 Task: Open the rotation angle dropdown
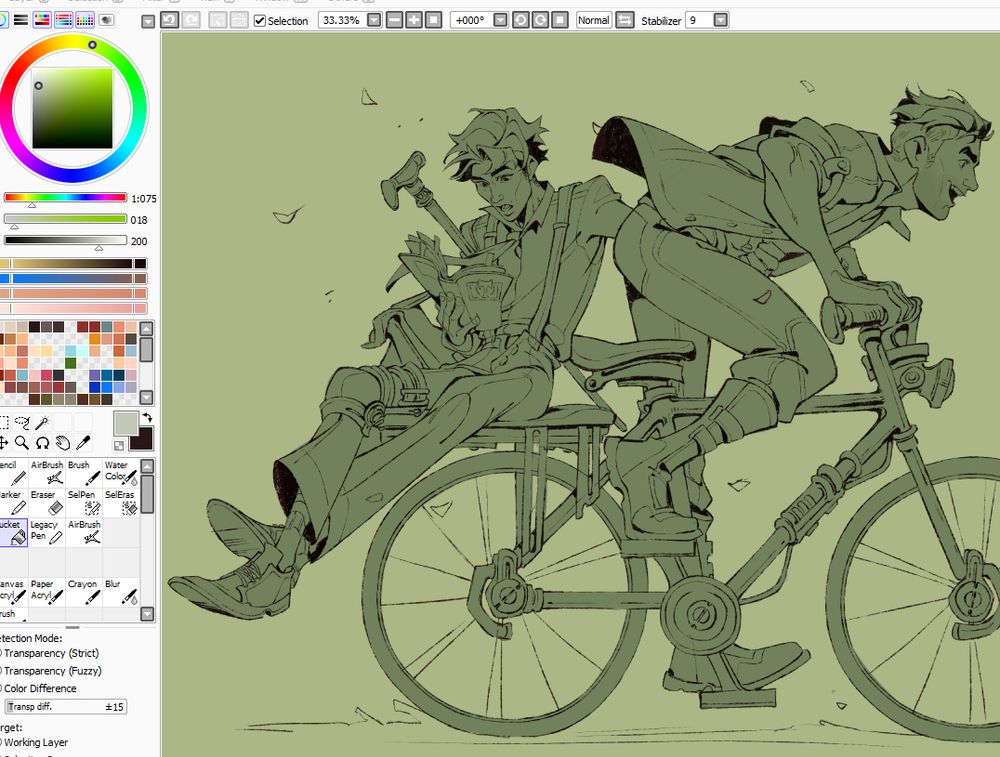point(501,20)
